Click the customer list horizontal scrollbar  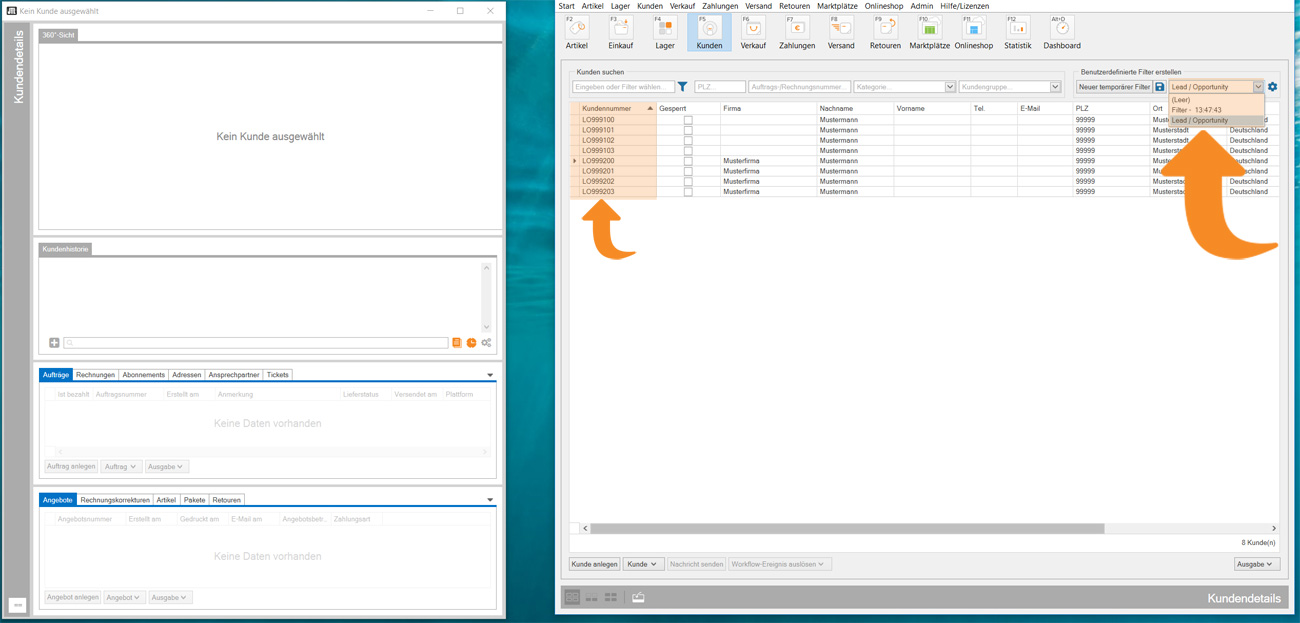coord(844,528)
